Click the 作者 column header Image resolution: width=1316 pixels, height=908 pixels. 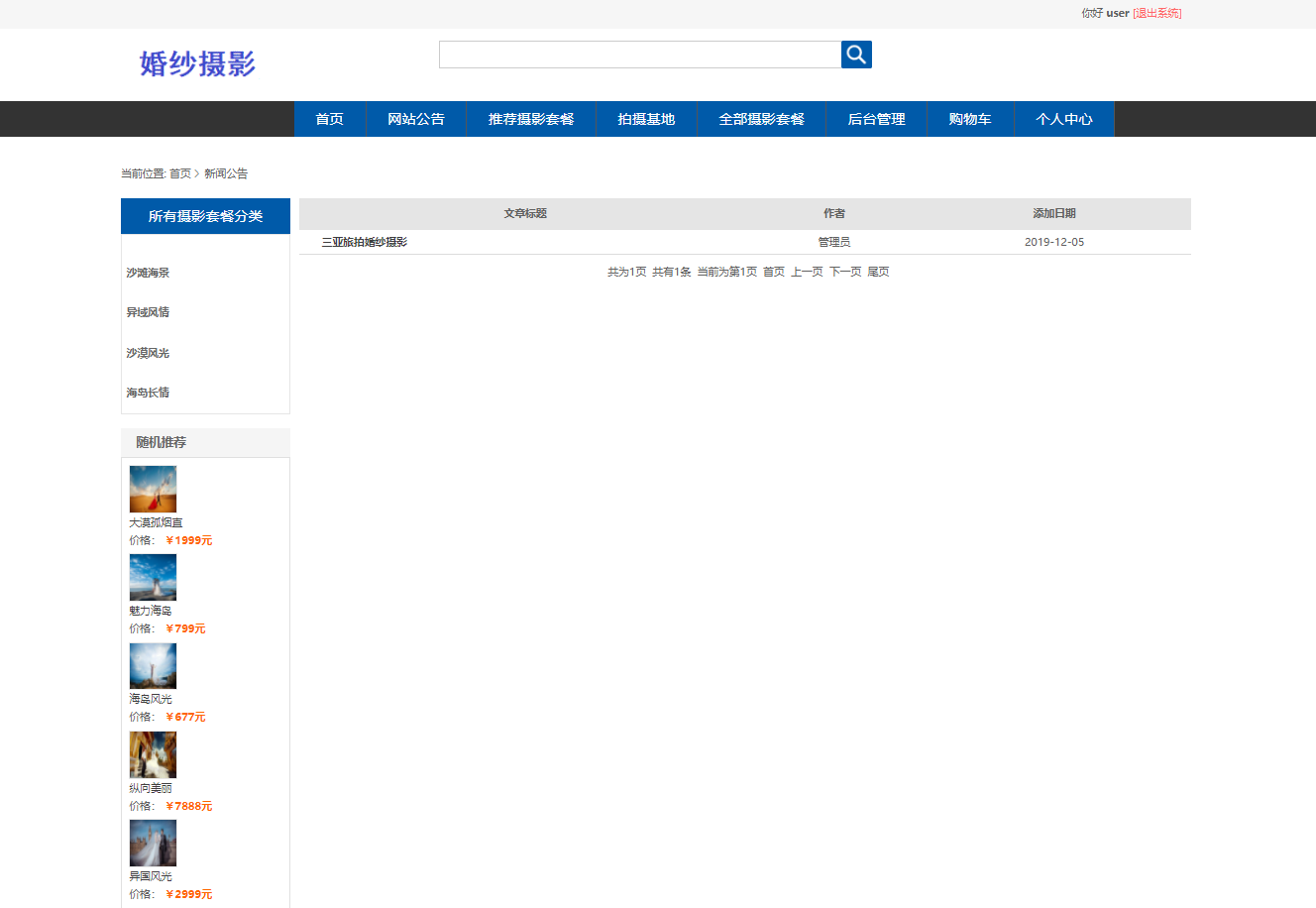[834, 213]
